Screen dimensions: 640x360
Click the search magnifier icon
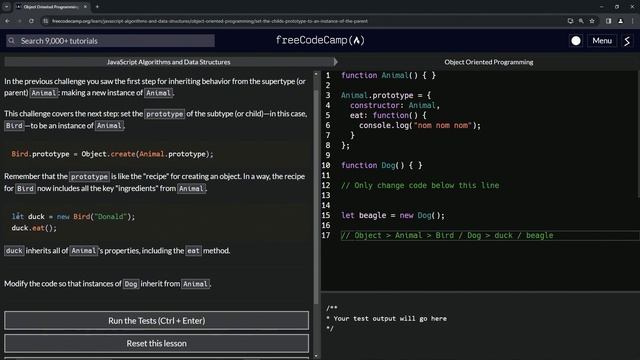11,41
